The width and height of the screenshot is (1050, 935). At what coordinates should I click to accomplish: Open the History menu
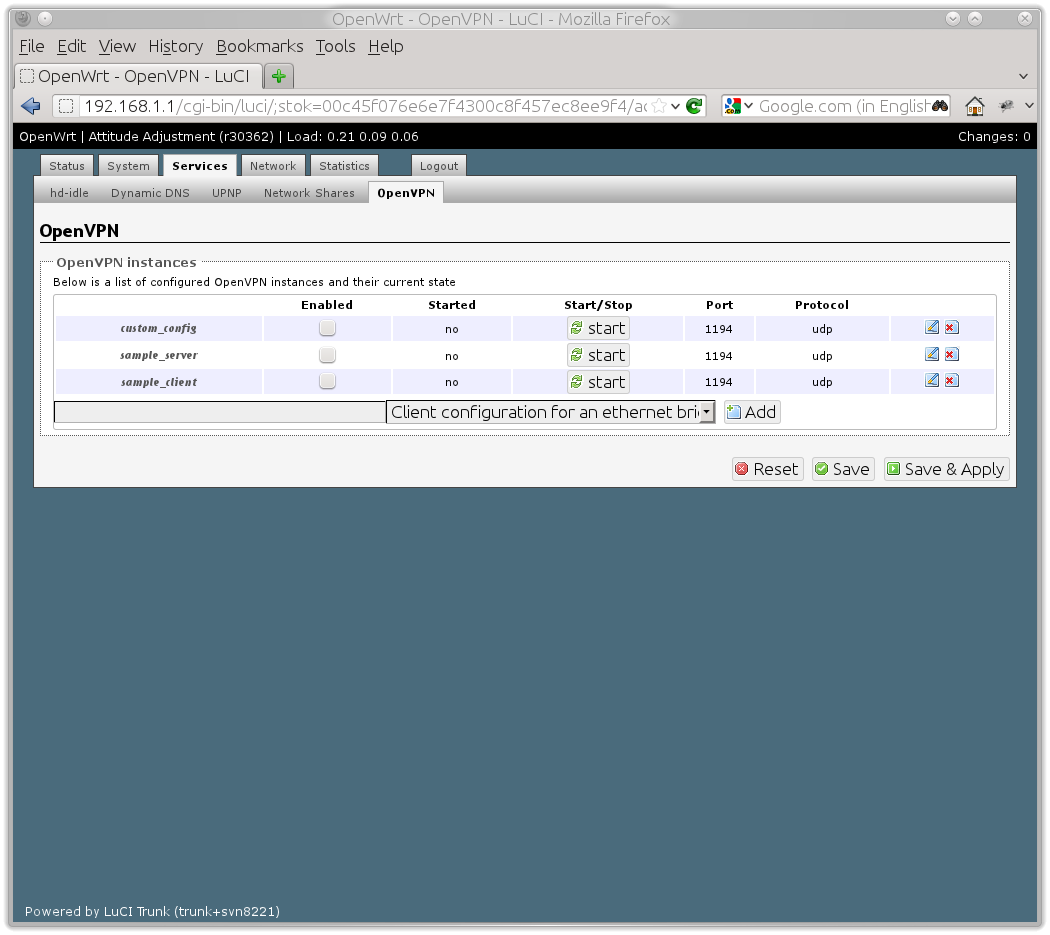point(175,46)
